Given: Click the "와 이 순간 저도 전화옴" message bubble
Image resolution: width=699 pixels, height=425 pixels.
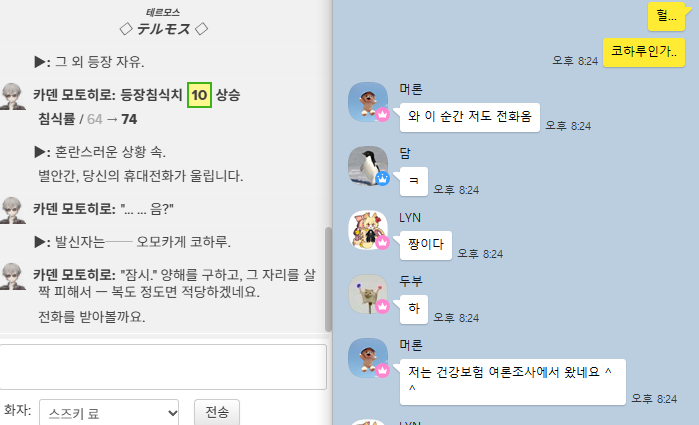Looking at the screenshot, I should click(470, 117).
